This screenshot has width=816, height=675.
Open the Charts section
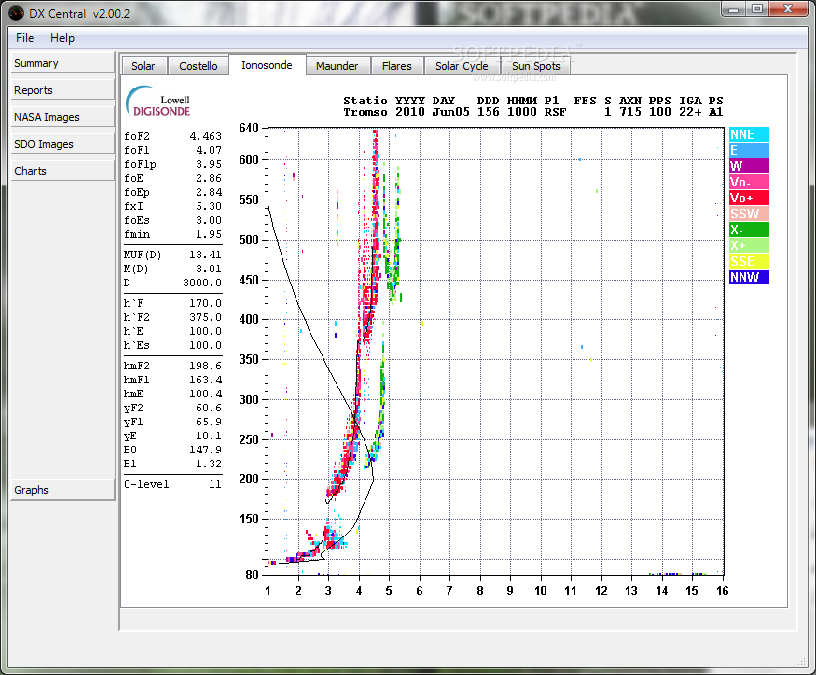click(x=62, y=171)
